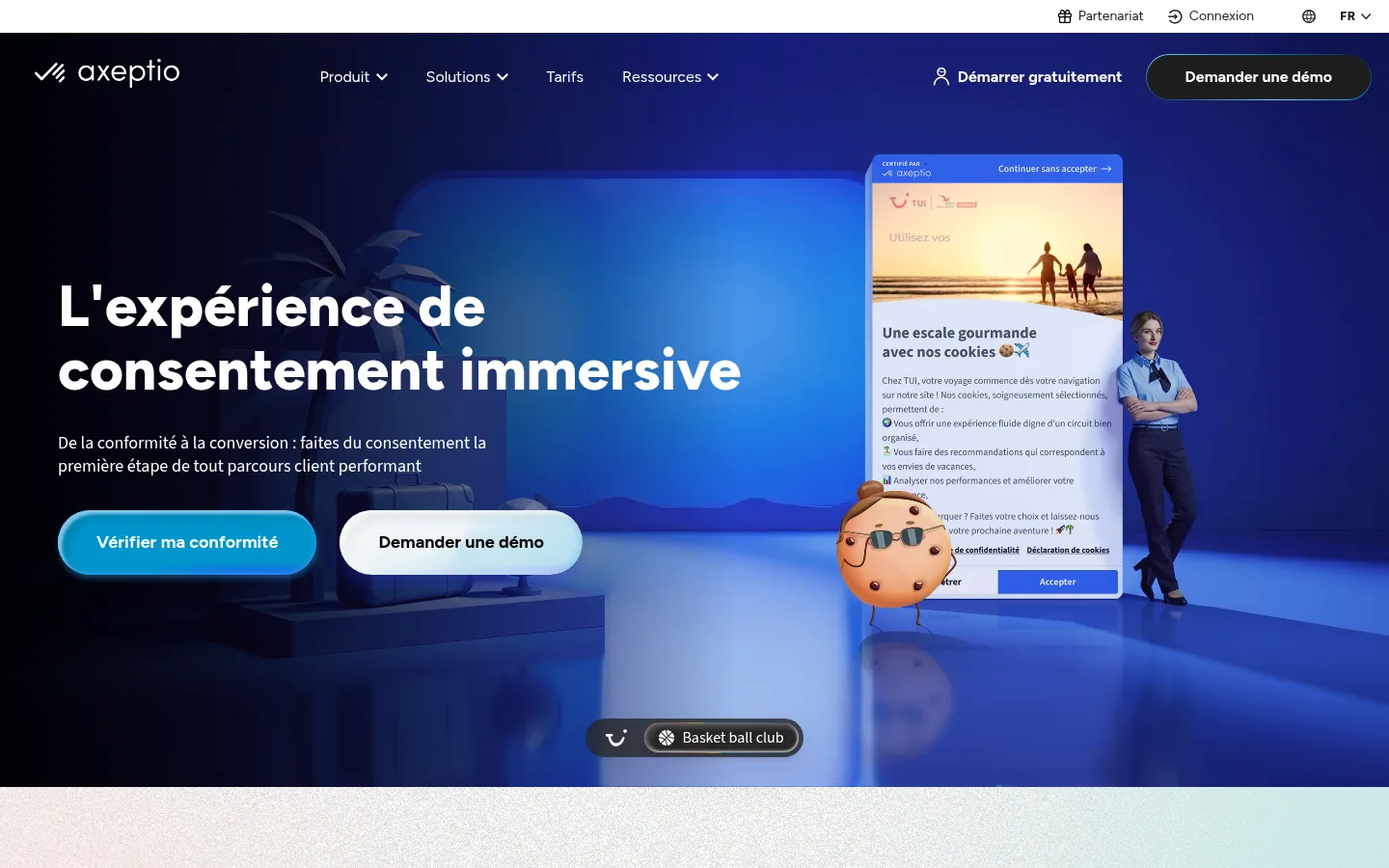1389x868 pixels.
Task: Click the gift icon beside Partenariat
Action: [1065, 16]
